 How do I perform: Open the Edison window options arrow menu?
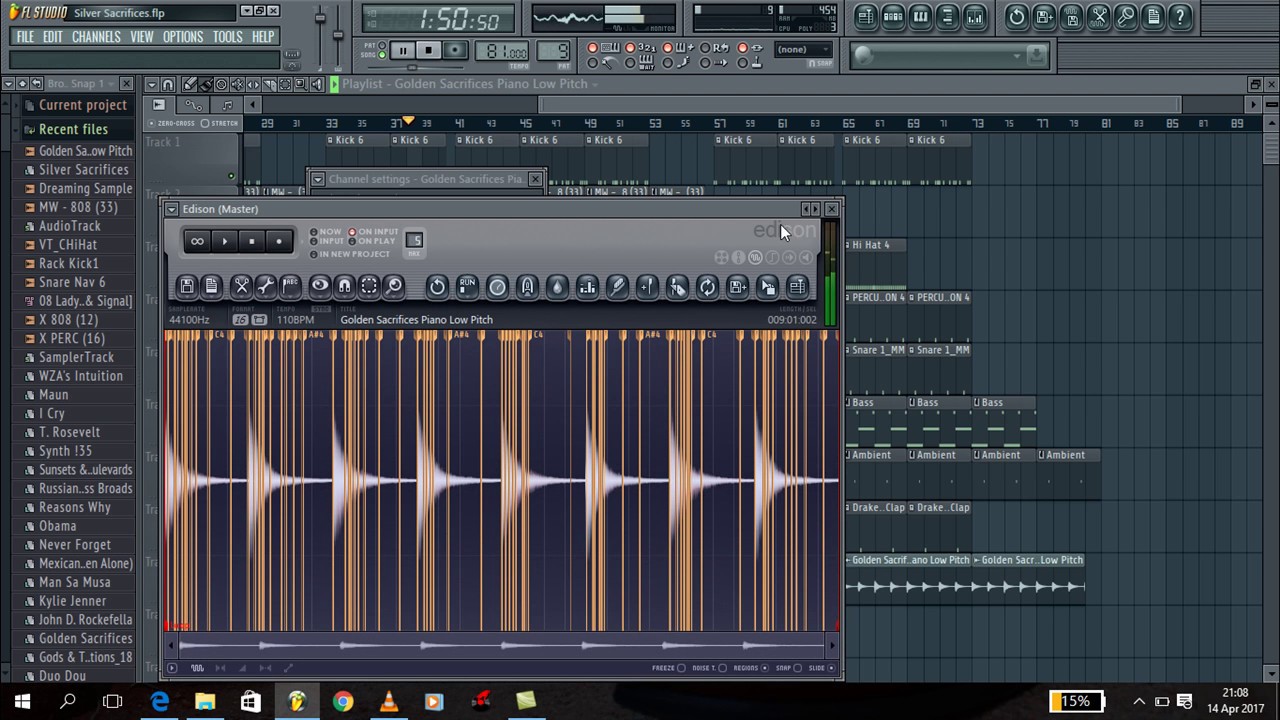pyautogui.click(x=172, y=209)
